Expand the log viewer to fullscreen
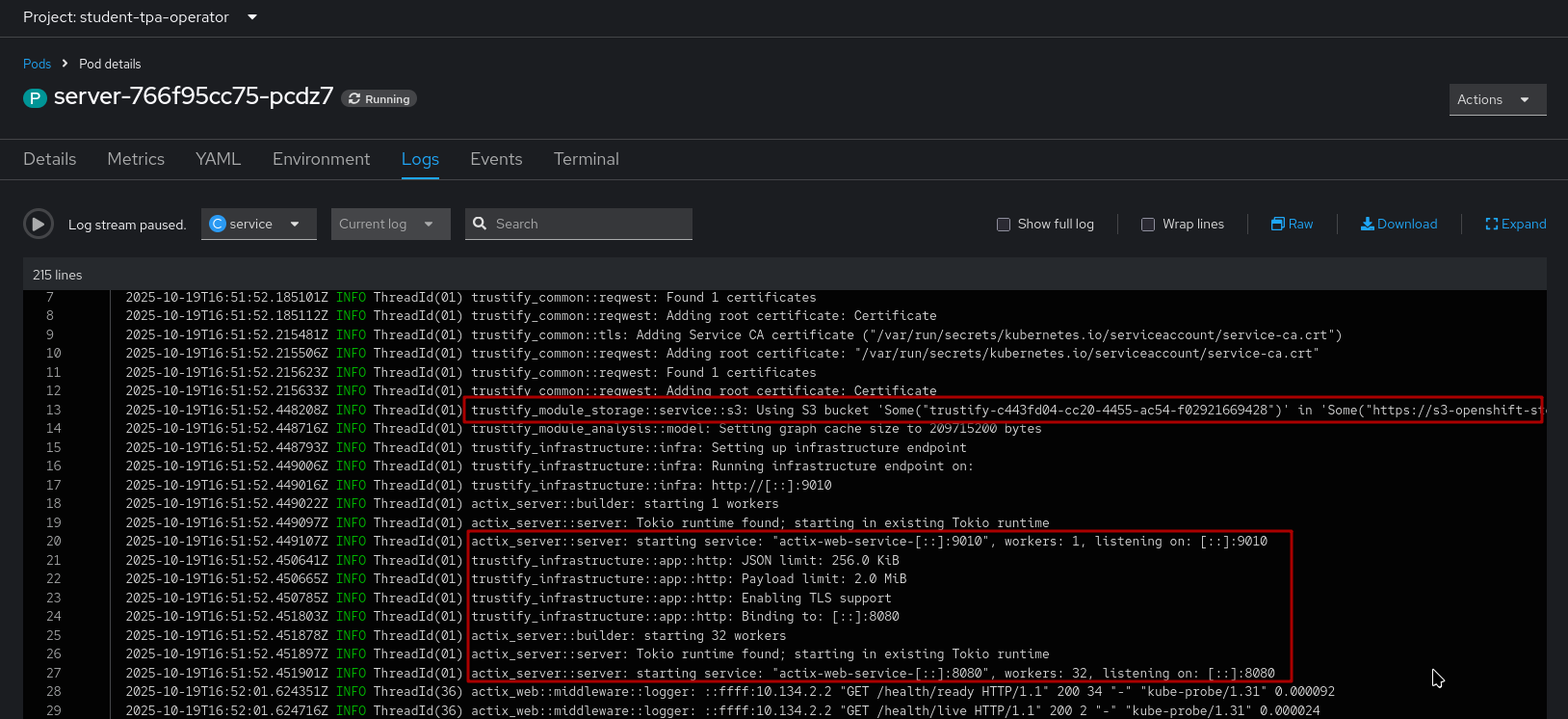Viewport: 1568px width, 719px height. [1516, 224]
